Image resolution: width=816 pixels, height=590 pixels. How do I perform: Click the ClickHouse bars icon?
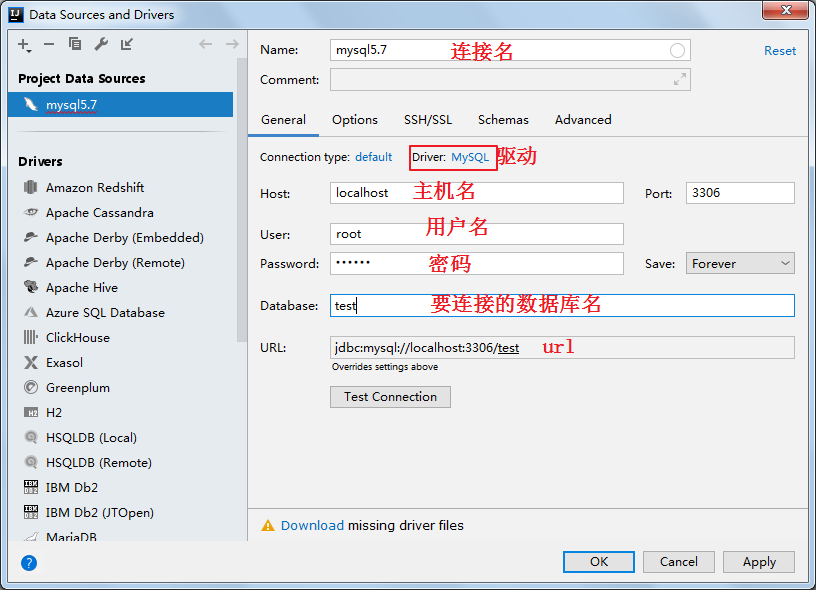click(31, 337)
